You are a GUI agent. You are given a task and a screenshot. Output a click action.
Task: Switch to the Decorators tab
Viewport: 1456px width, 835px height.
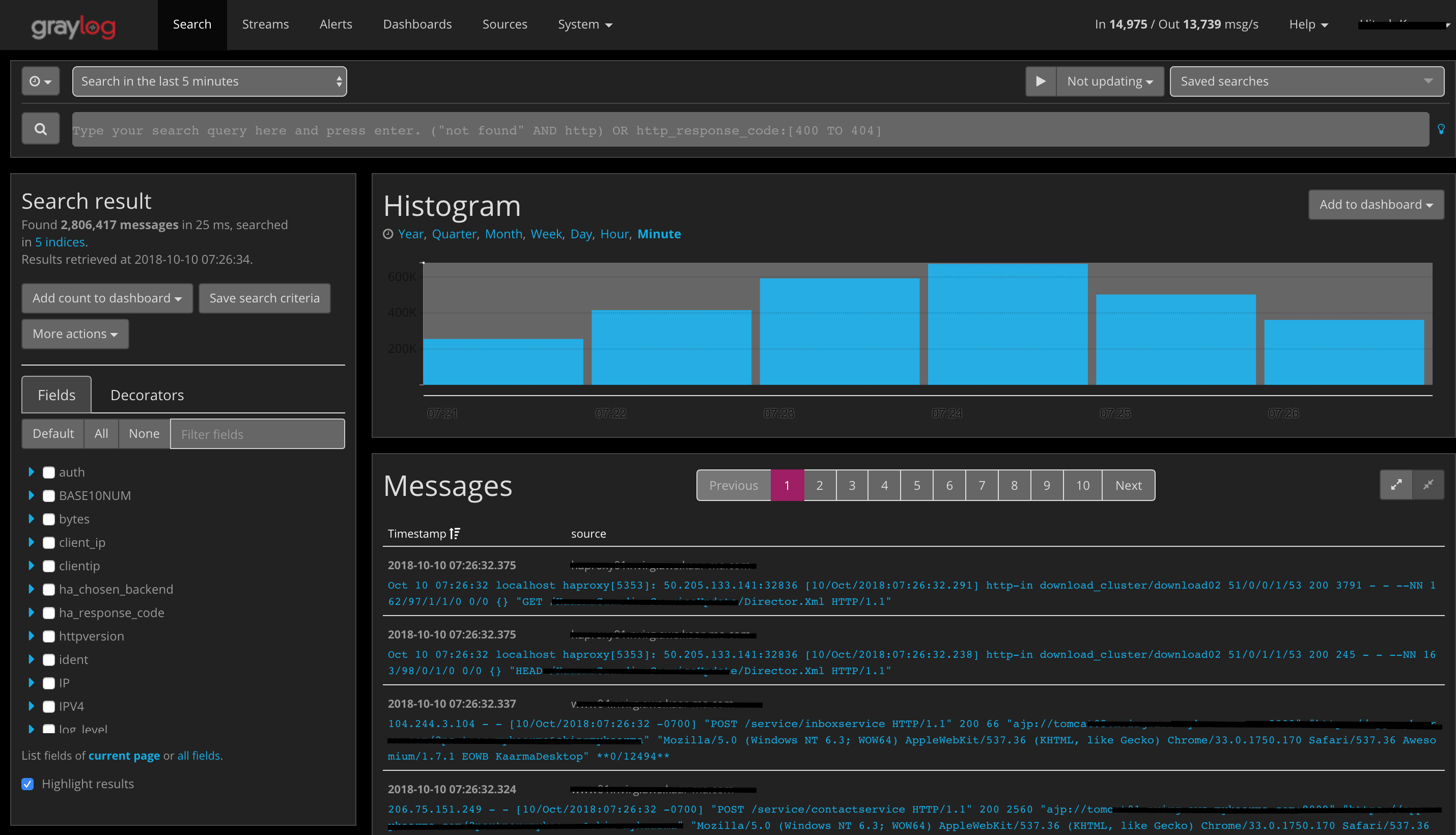pos(147,395)
